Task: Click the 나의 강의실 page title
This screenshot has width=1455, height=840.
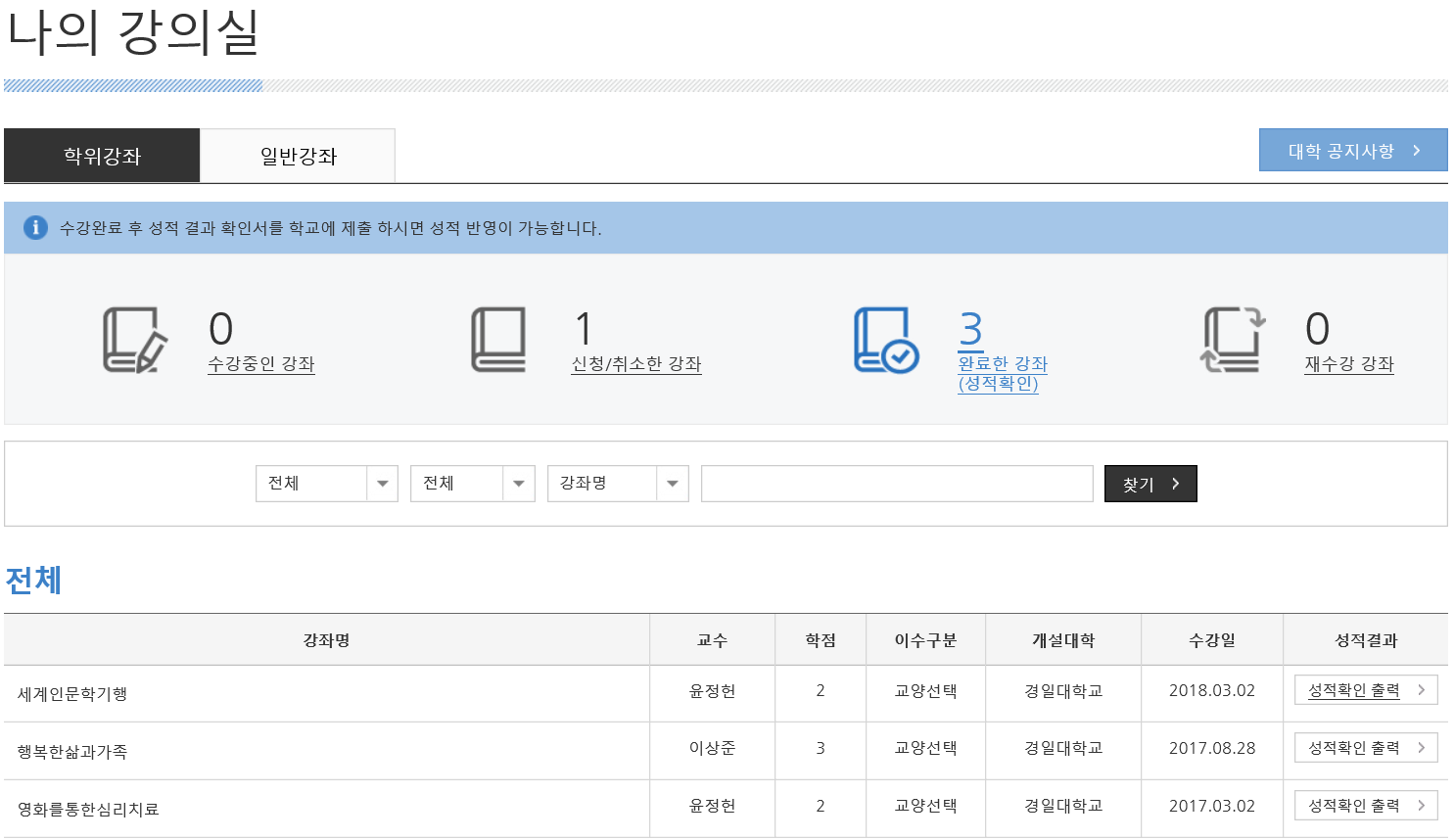Action: [x=133, y=31]
